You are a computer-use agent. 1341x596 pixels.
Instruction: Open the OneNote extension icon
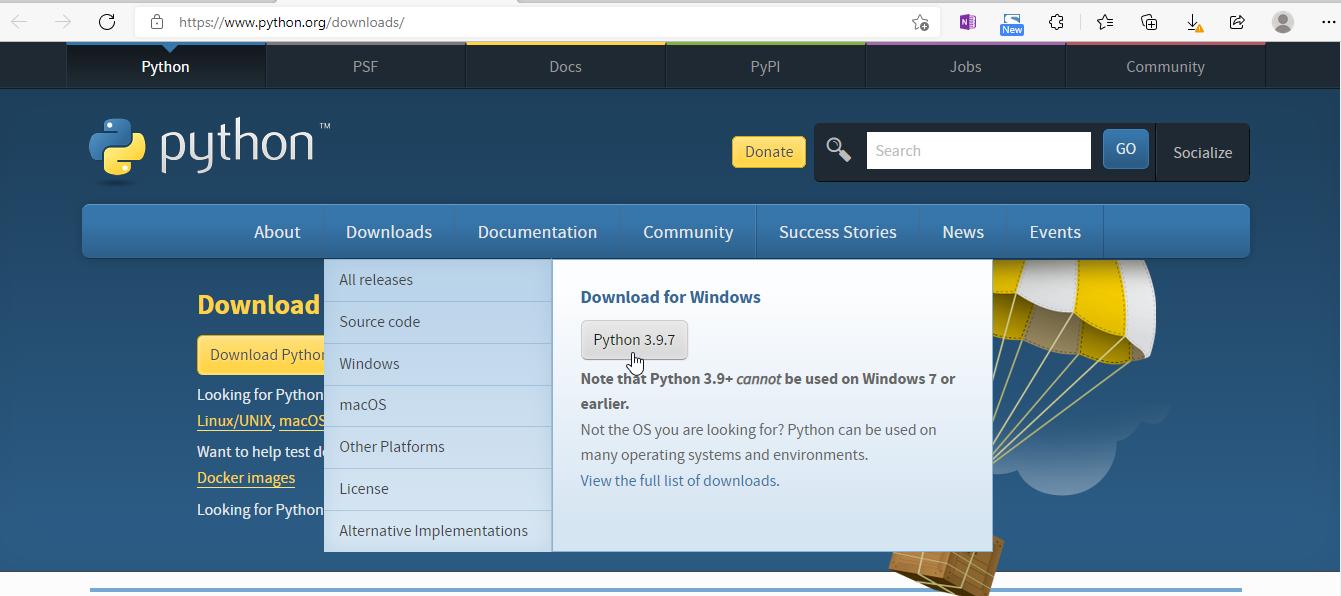tap(967, 22)
